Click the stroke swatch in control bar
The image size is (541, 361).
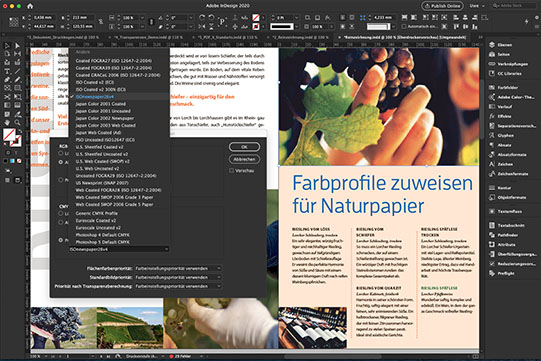(x=256, y=26)
